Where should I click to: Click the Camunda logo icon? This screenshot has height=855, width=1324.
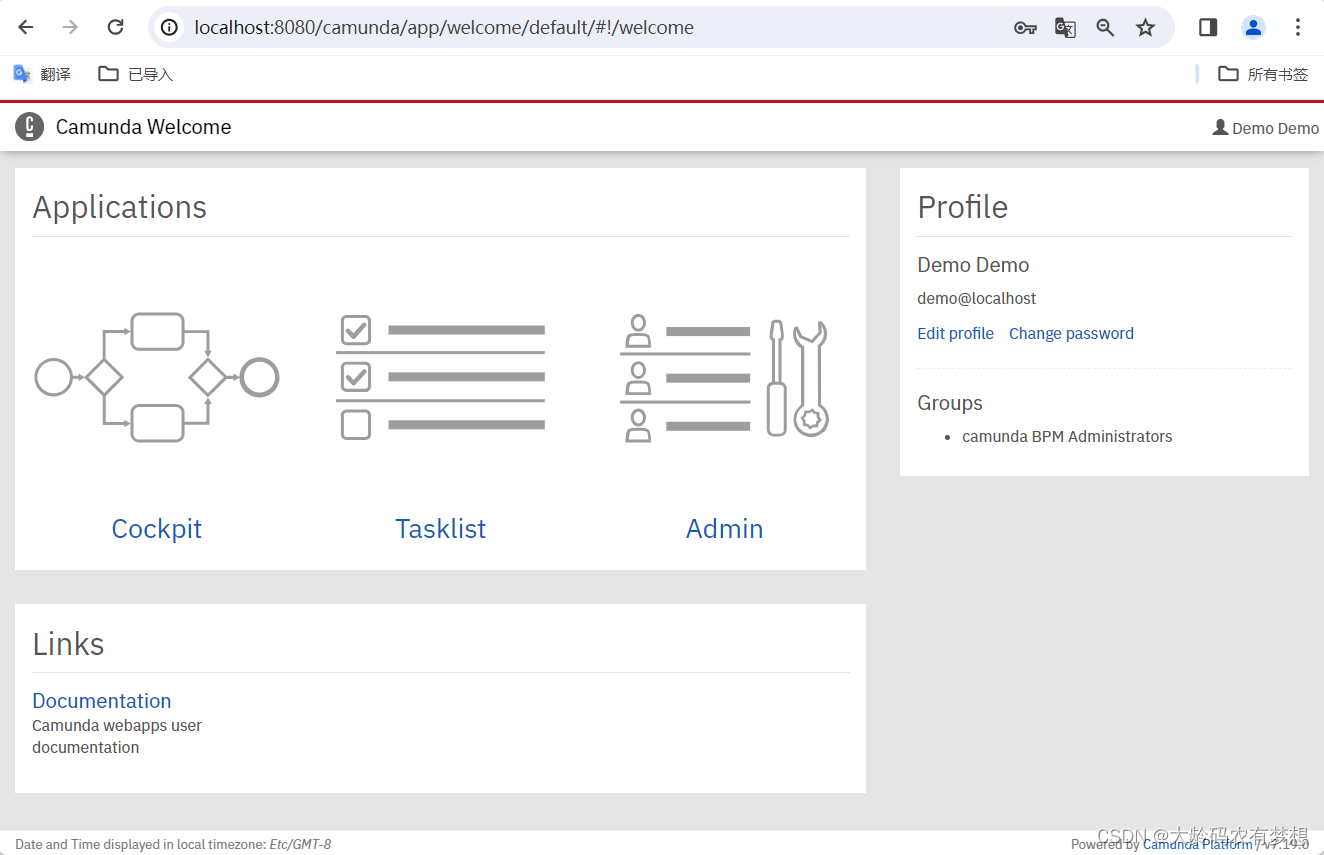click(30, 127)
